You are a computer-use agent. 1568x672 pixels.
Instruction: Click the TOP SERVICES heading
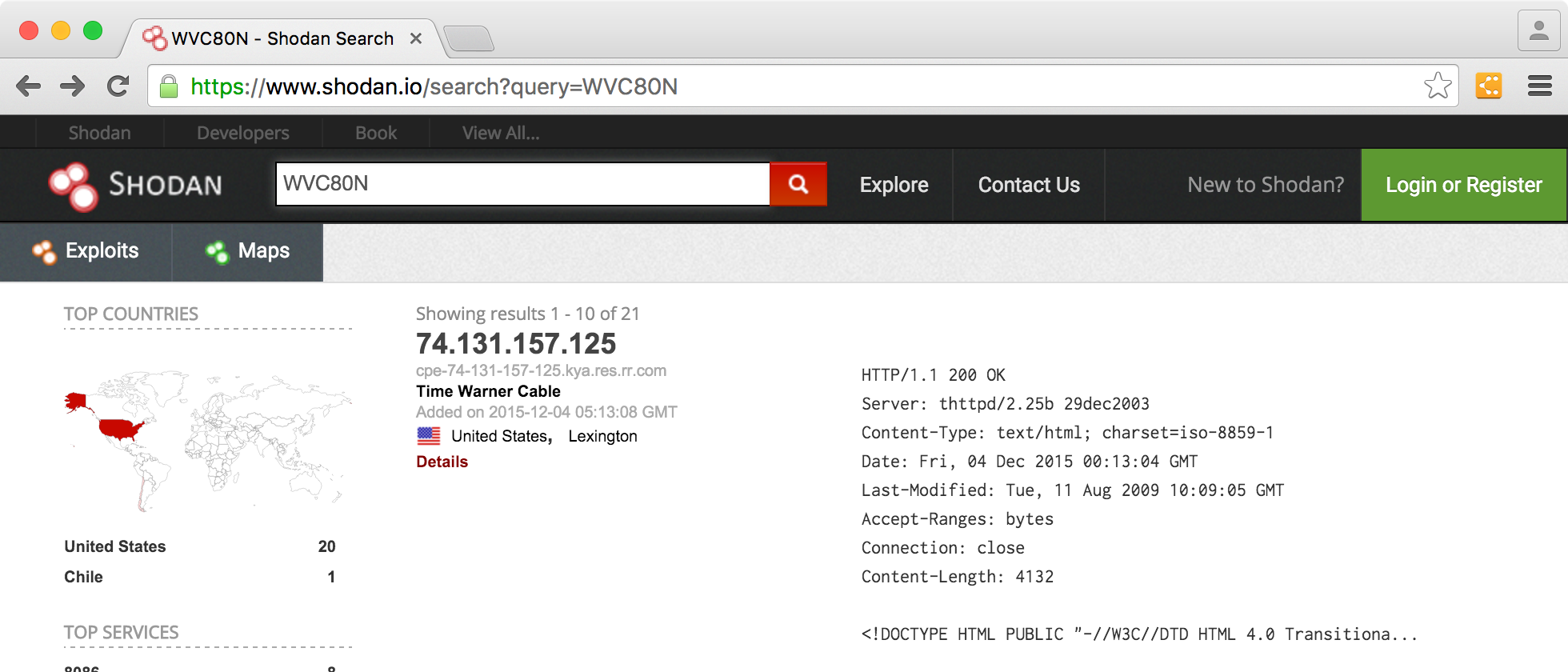(122, 632)
